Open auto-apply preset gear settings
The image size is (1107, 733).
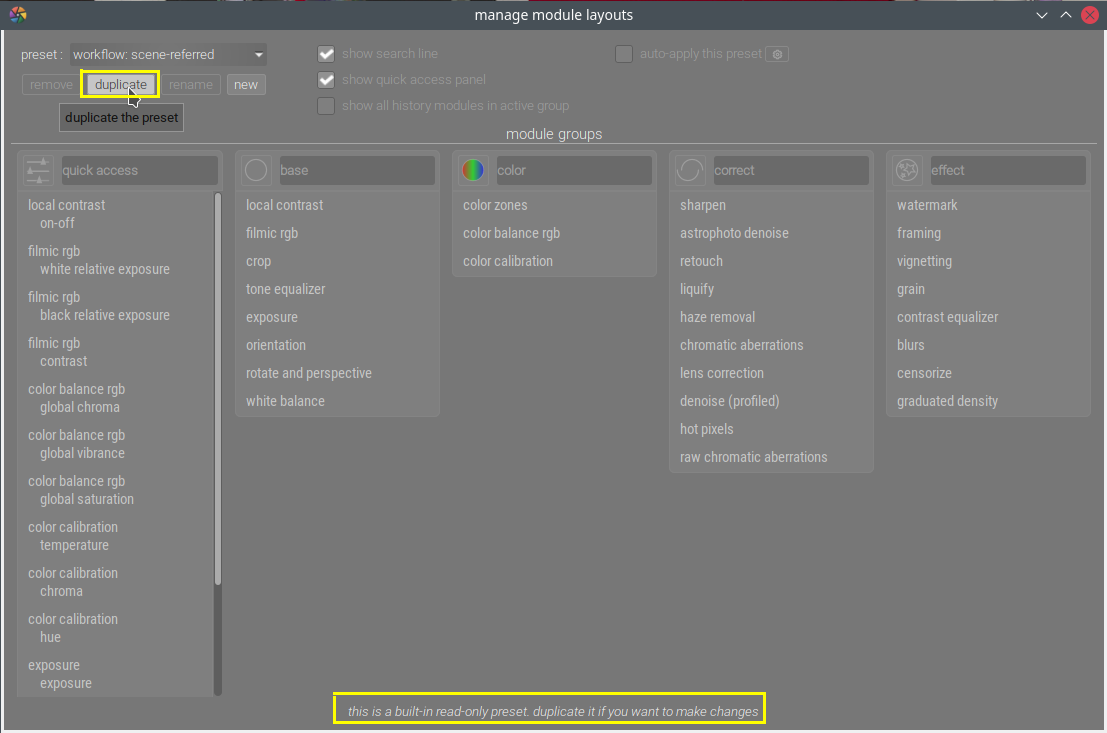[x=777, y=54]
